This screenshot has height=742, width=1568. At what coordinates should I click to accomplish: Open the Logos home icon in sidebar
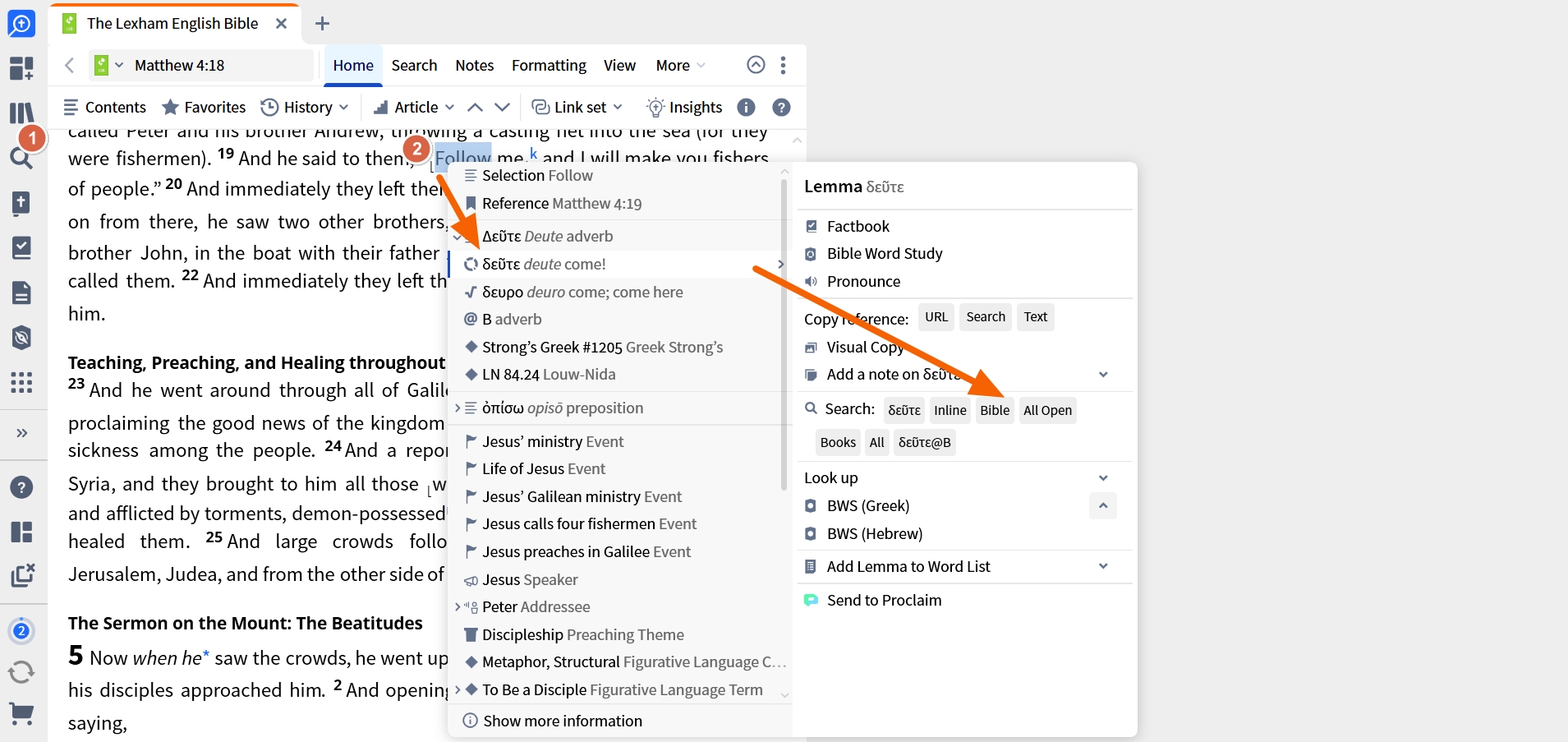21,24
